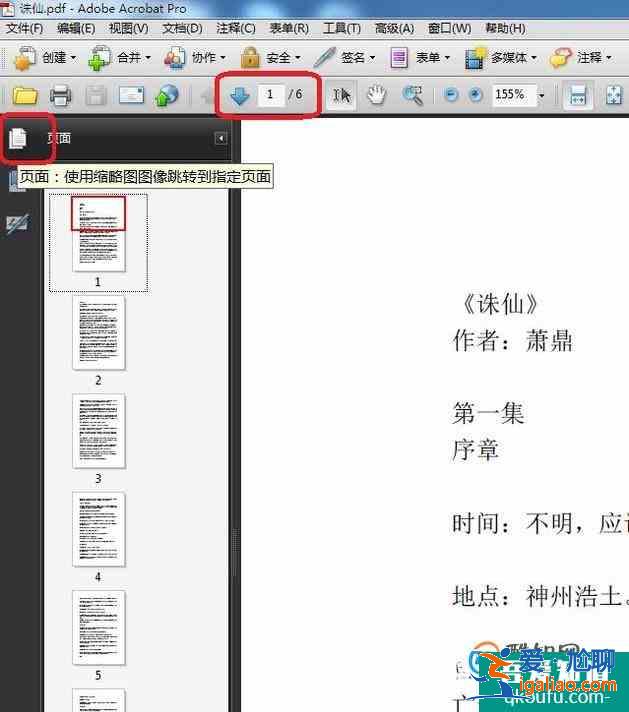Click the save floppy disk icon
629x712 pixels.
(x=96, y=96)
